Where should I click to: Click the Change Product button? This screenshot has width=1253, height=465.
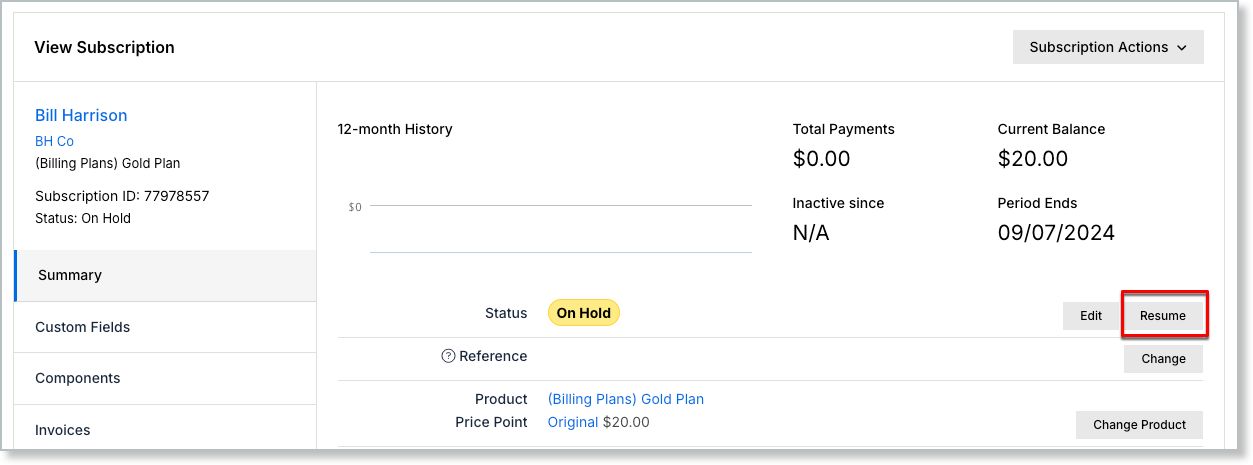pyautogui.click(x=1139, y=425)
